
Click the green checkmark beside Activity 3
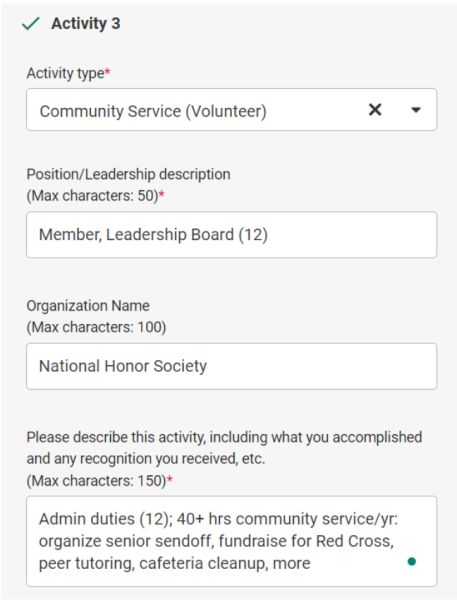pyautogui.click(x=31, y=24)
